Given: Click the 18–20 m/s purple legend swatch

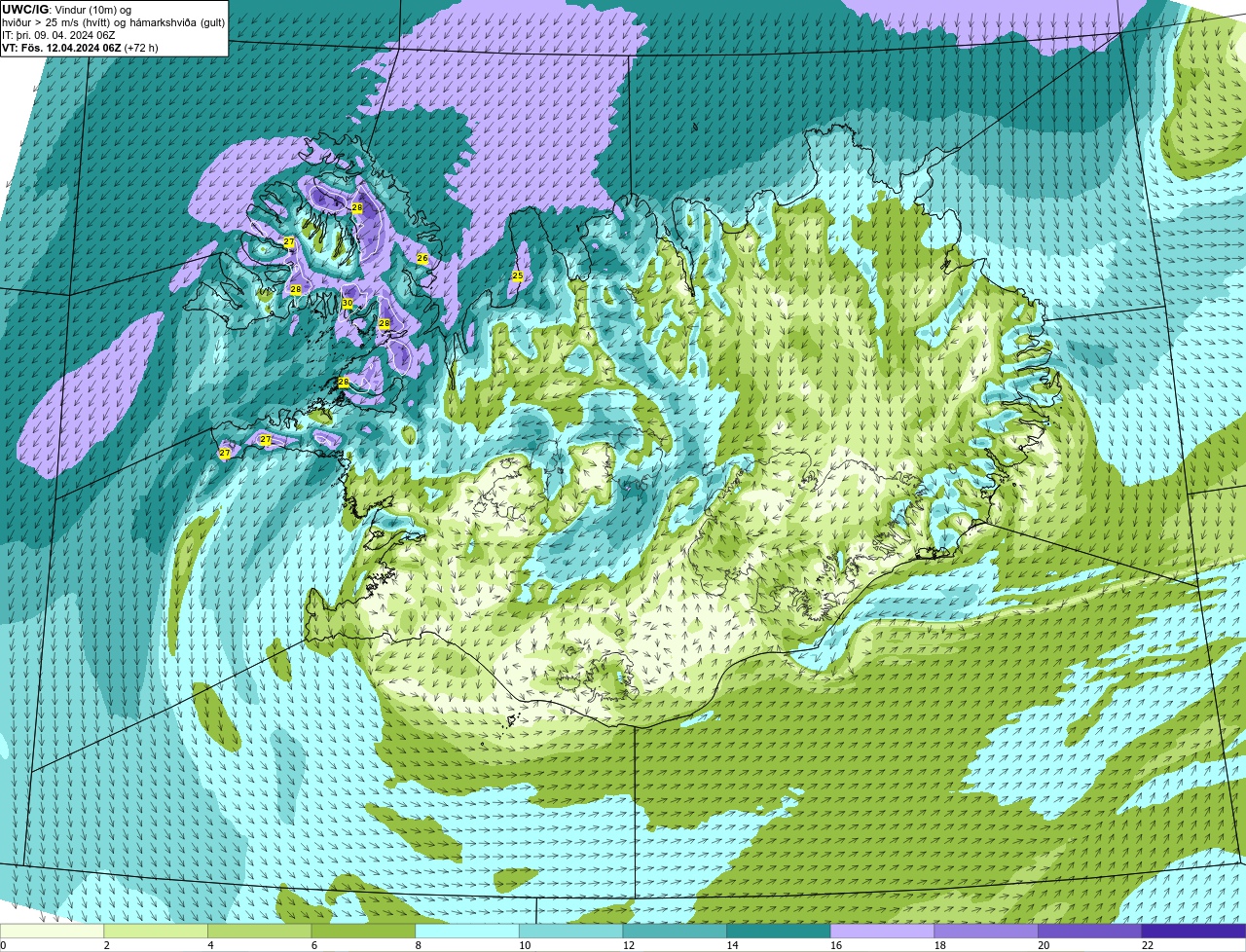Looking at the screenshot, I should pos(986,931).
